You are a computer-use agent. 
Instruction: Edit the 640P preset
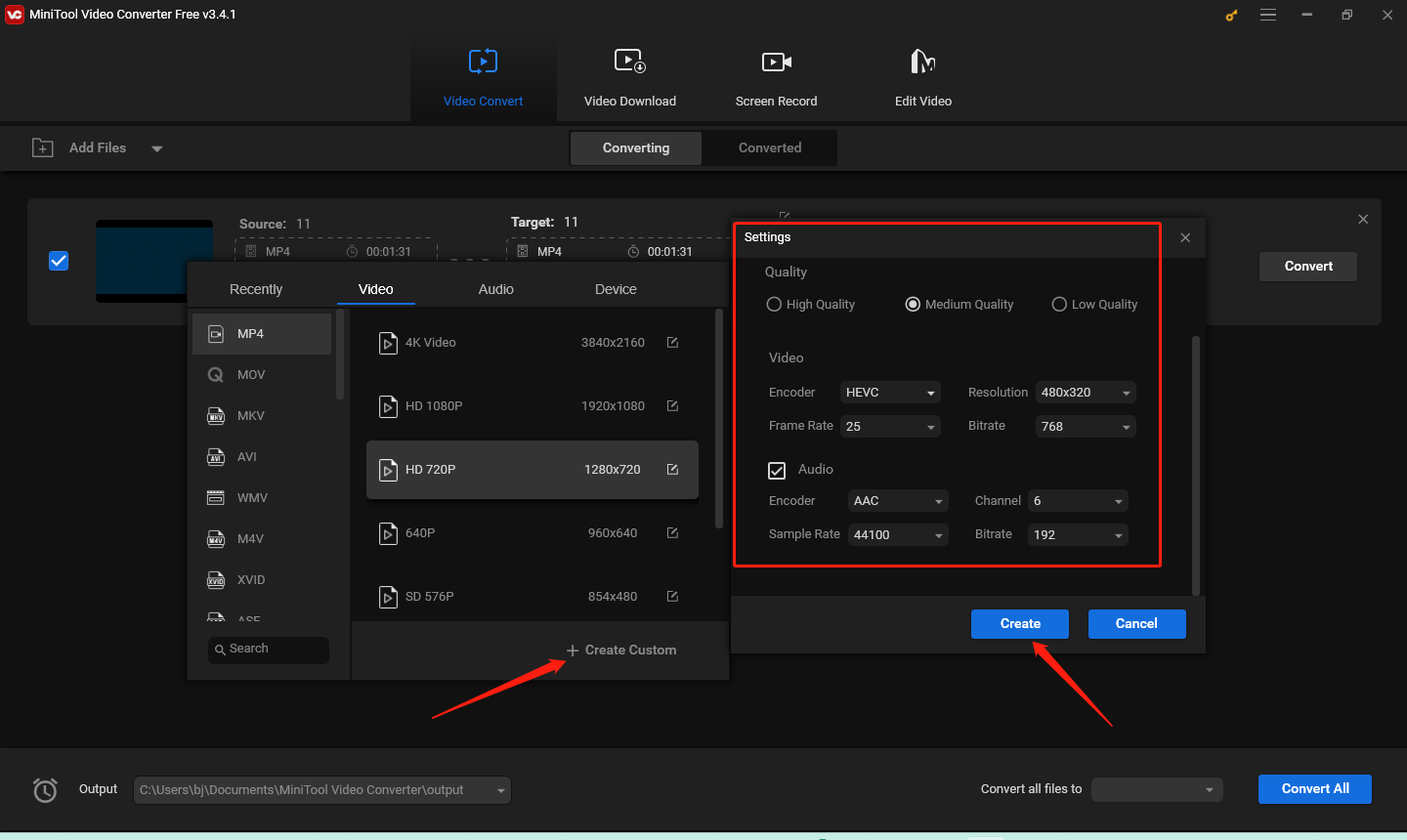coord(672,532)
